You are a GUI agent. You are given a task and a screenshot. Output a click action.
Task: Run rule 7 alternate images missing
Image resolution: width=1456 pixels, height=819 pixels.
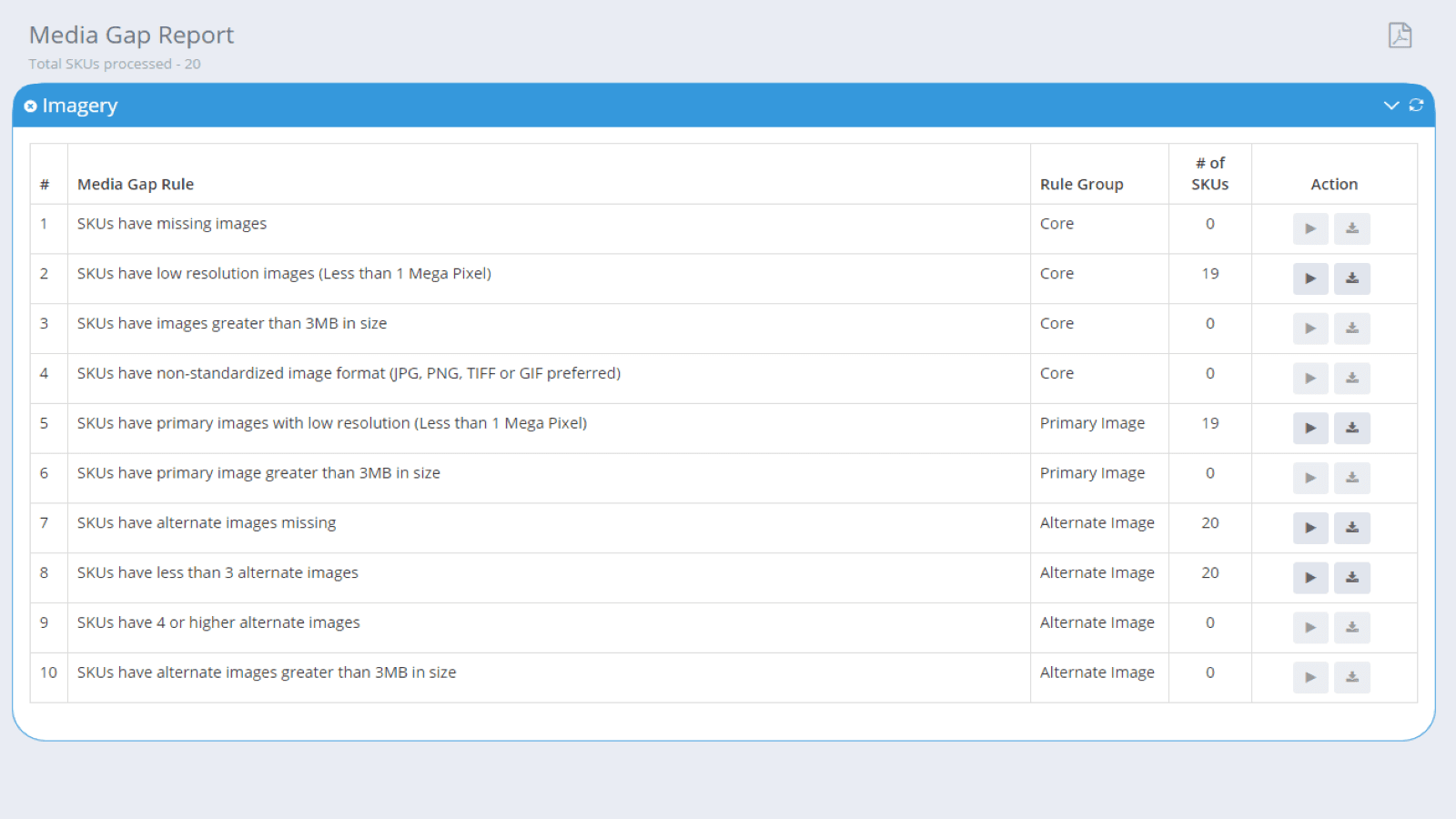[x=1310, y=528]
